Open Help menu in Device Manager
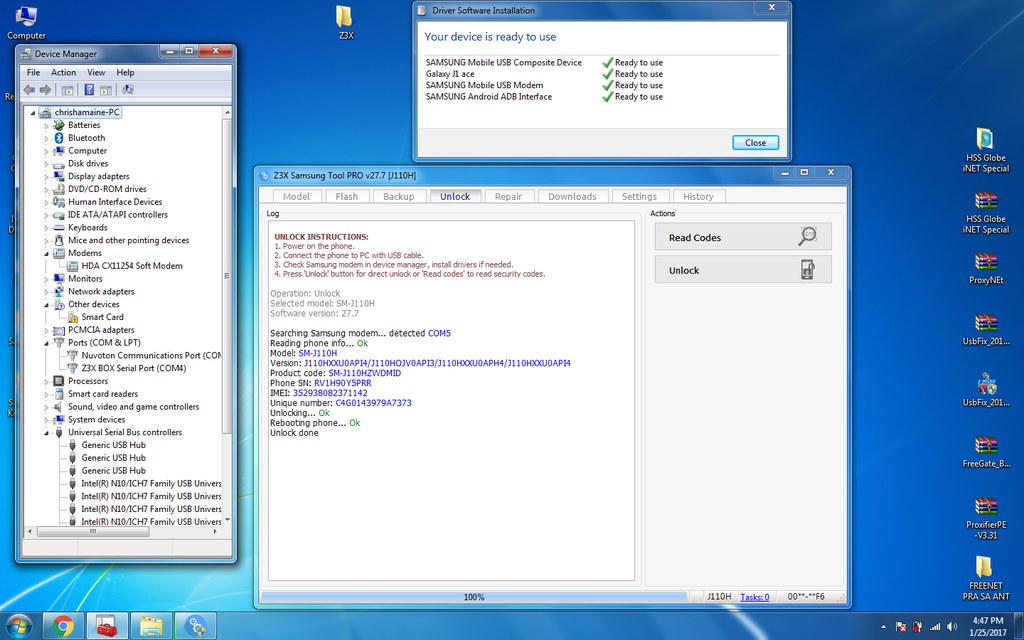Viewport: 1024px width, 640px height. click(x=125, y=72)
